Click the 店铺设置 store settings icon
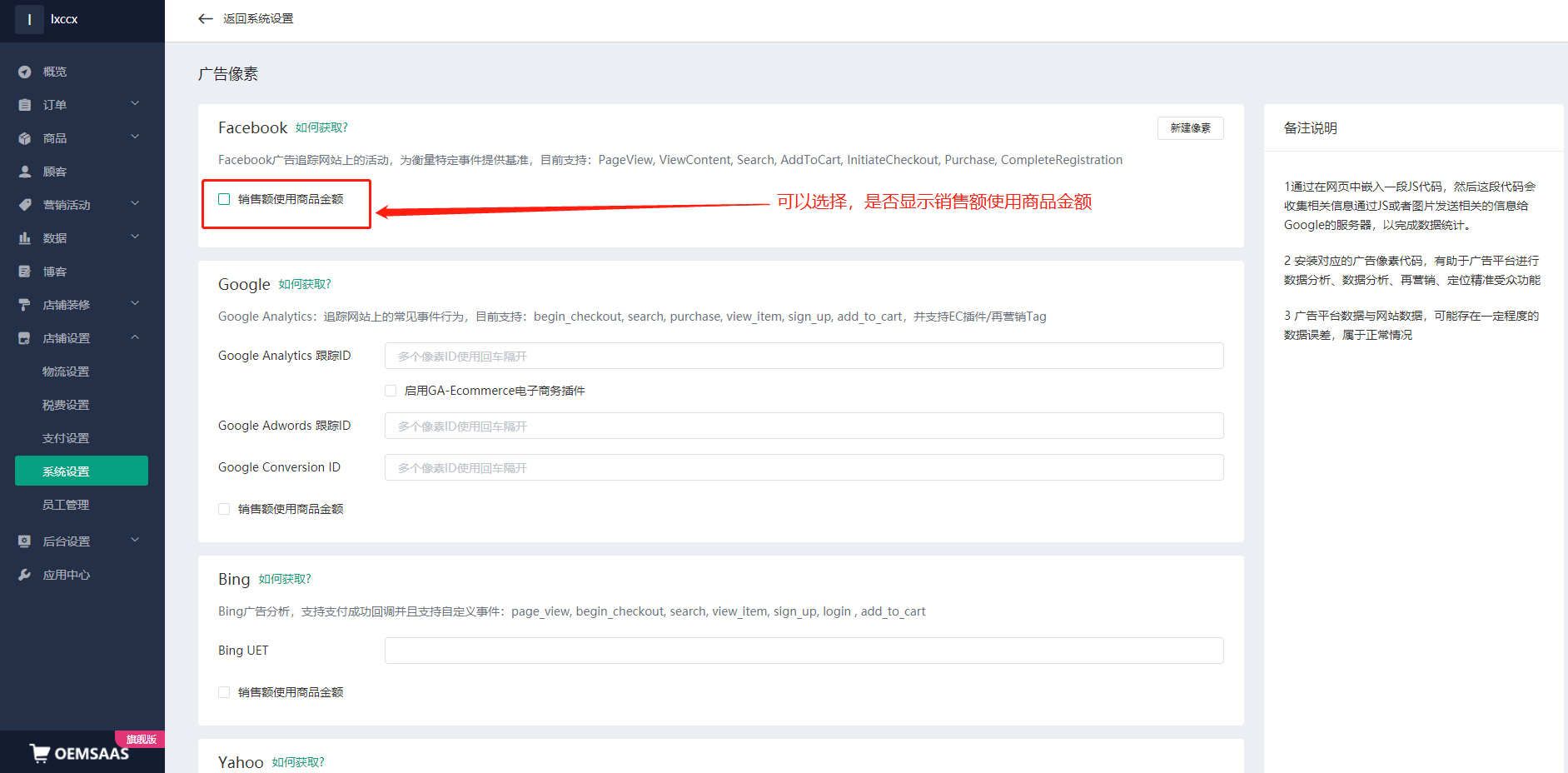Image resolution: width=1568 pixels, height=773 pixels. click(25, 338)
